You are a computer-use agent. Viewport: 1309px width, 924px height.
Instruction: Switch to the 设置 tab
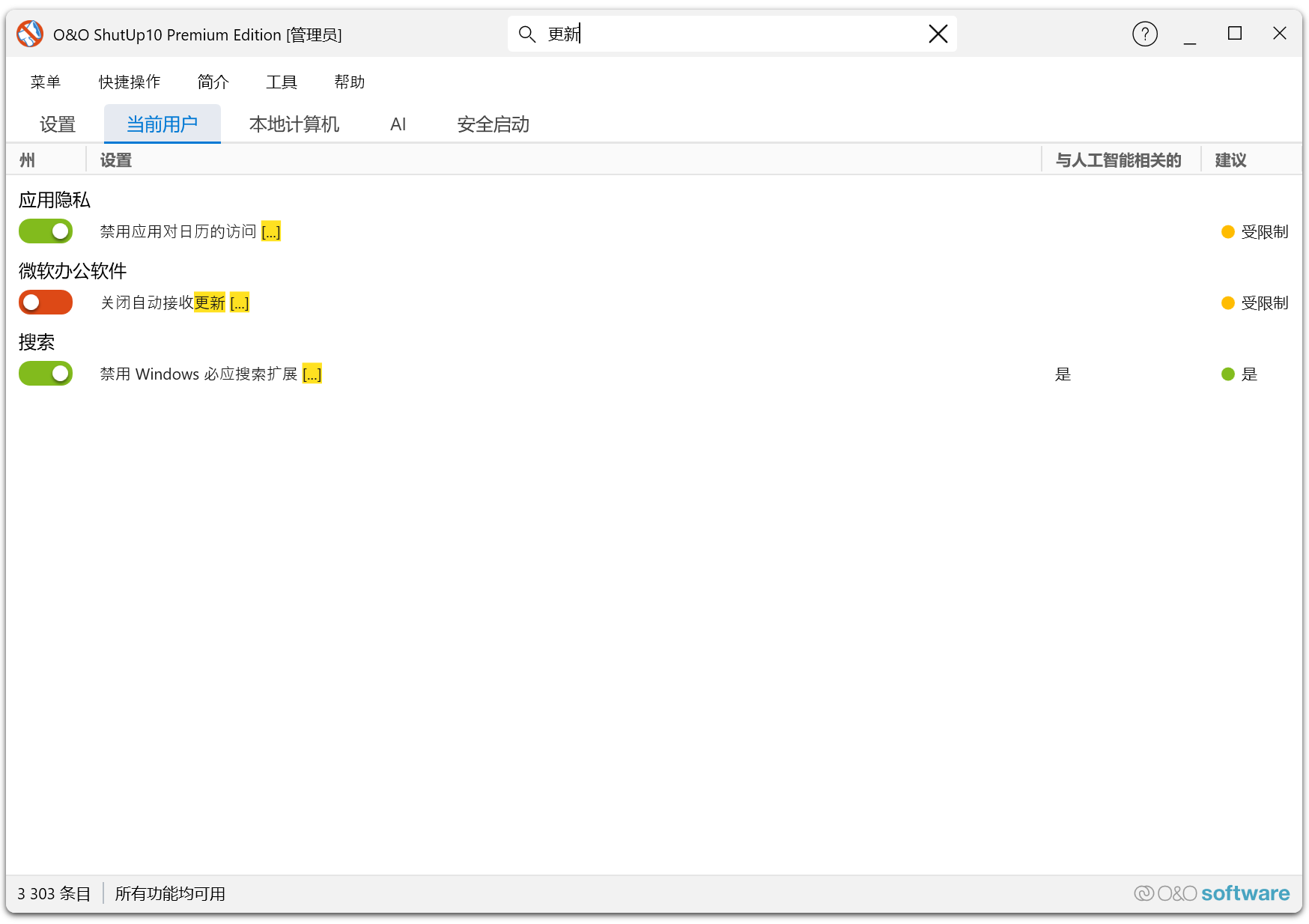pyautogui.click(x=58, y=124)
